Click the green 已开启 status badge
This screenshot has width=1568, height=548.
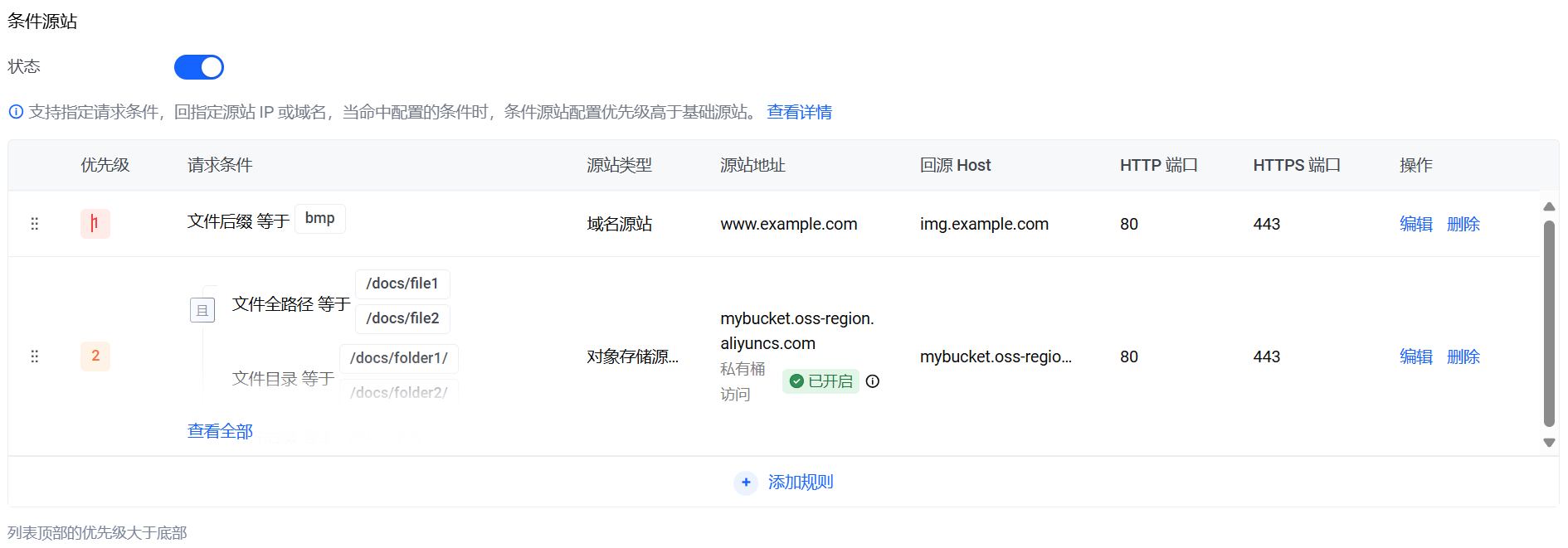click(x=821, y=381)
